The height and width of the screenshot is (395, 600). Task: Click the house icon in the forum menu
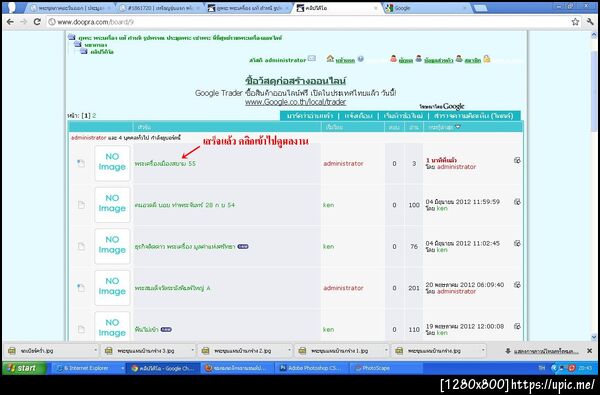click(330, 58)
